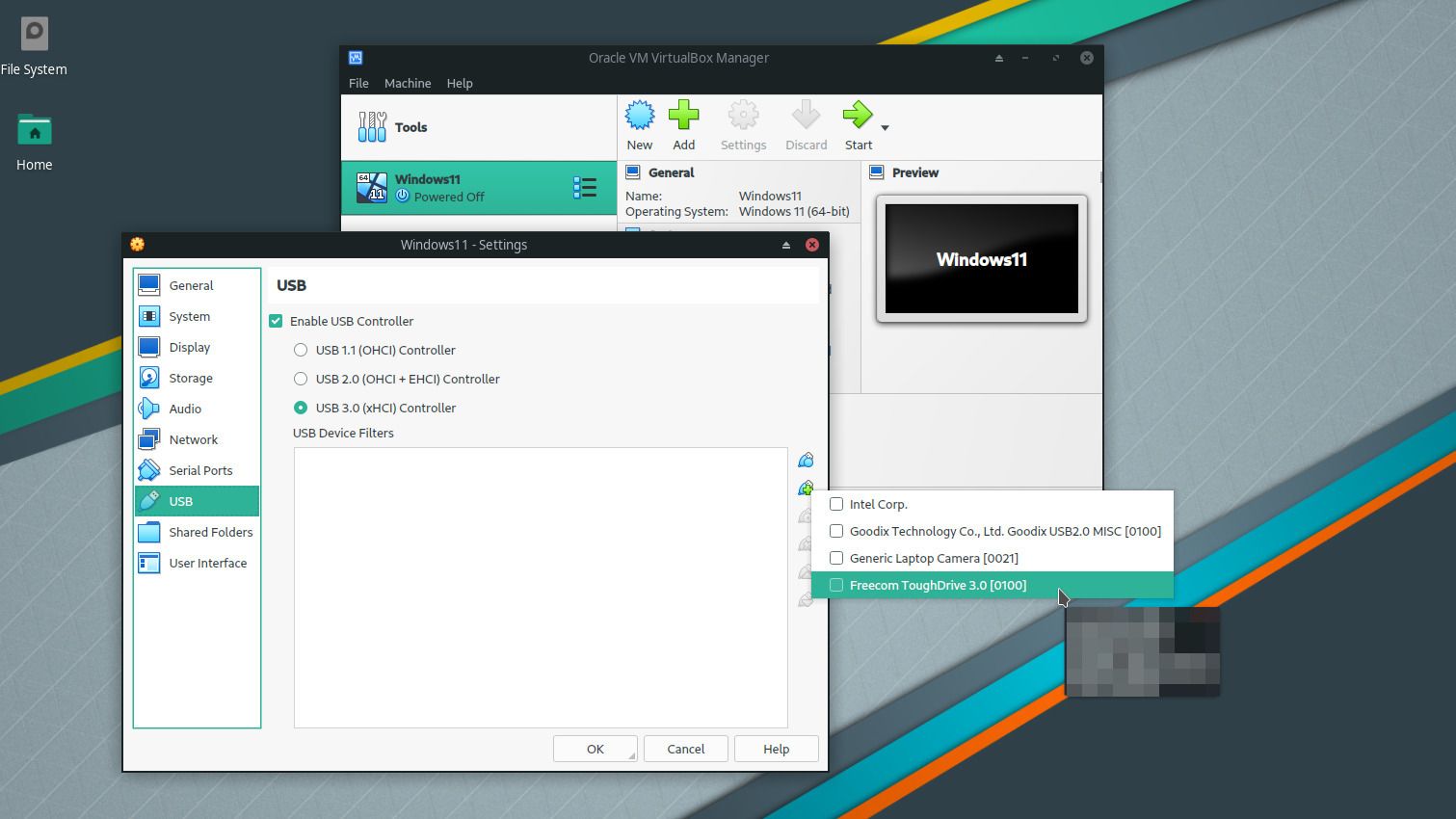The width and height of the screenshot is (1456, 819).
Task: Select USB 1.1 (OHCI) Controller radio
Action: (x=301, y=350)
